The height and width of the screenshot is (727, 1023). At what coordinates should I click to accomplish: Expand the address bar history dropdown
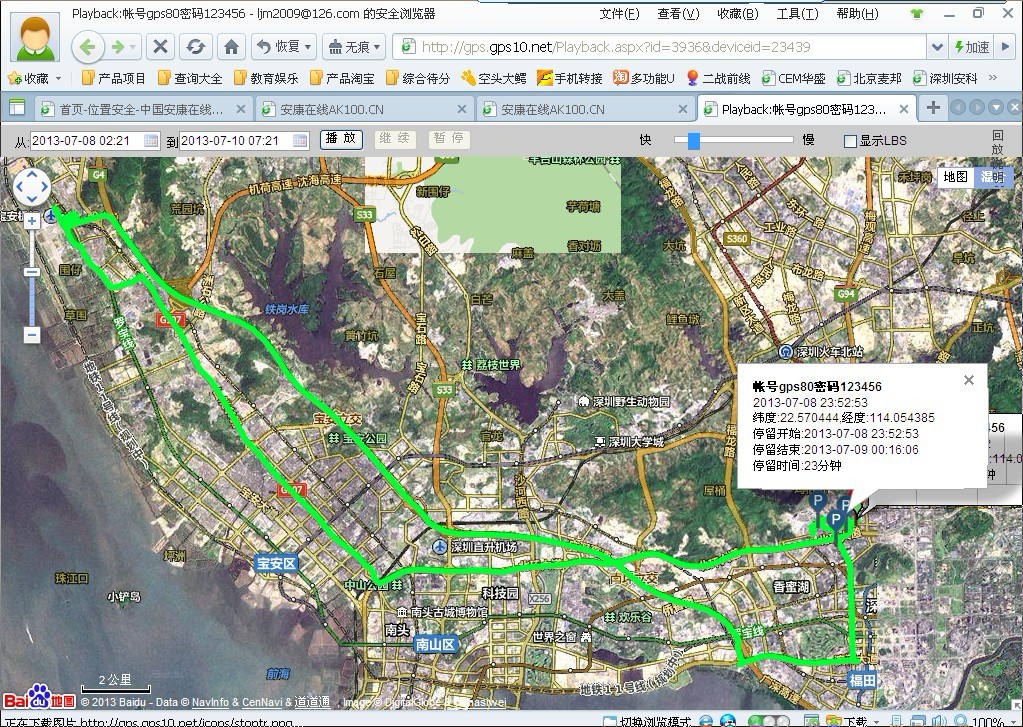coord(937,47)
